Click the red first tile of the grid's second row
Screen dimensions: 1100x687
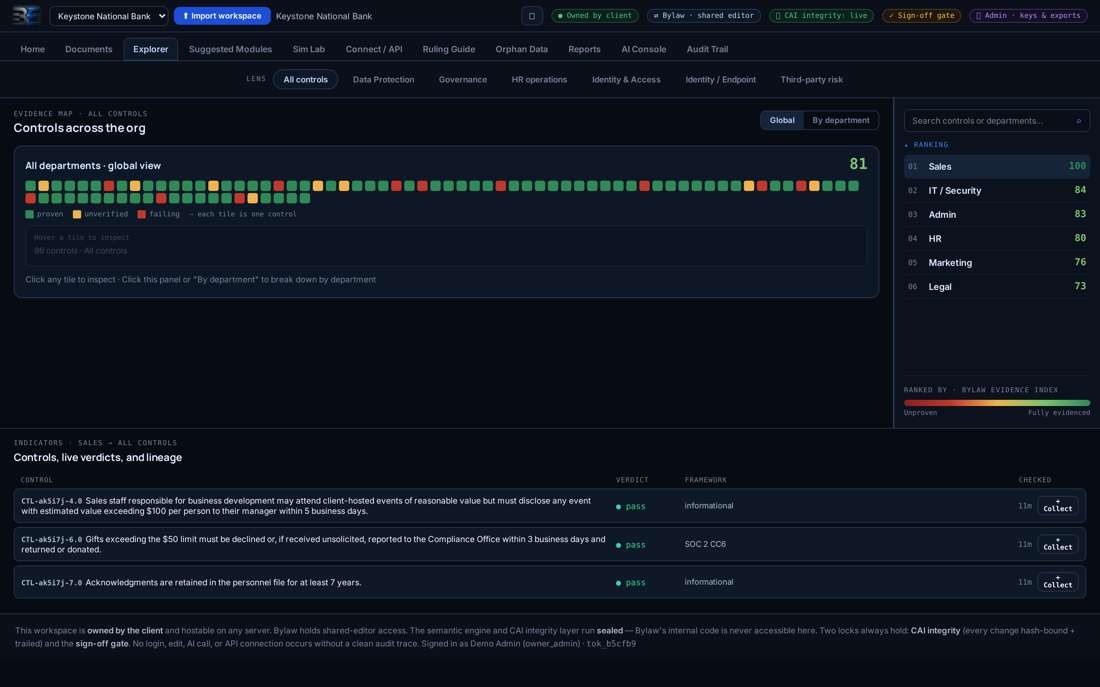point(30,199)
